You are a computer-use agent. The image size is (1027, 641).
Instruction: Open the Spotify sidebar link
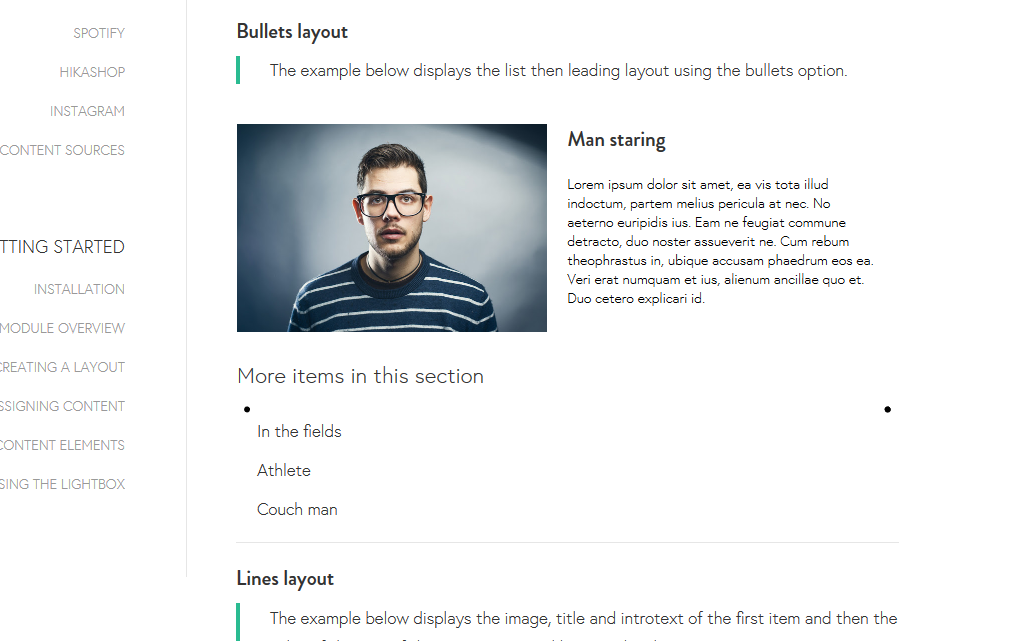coord(99,33)
